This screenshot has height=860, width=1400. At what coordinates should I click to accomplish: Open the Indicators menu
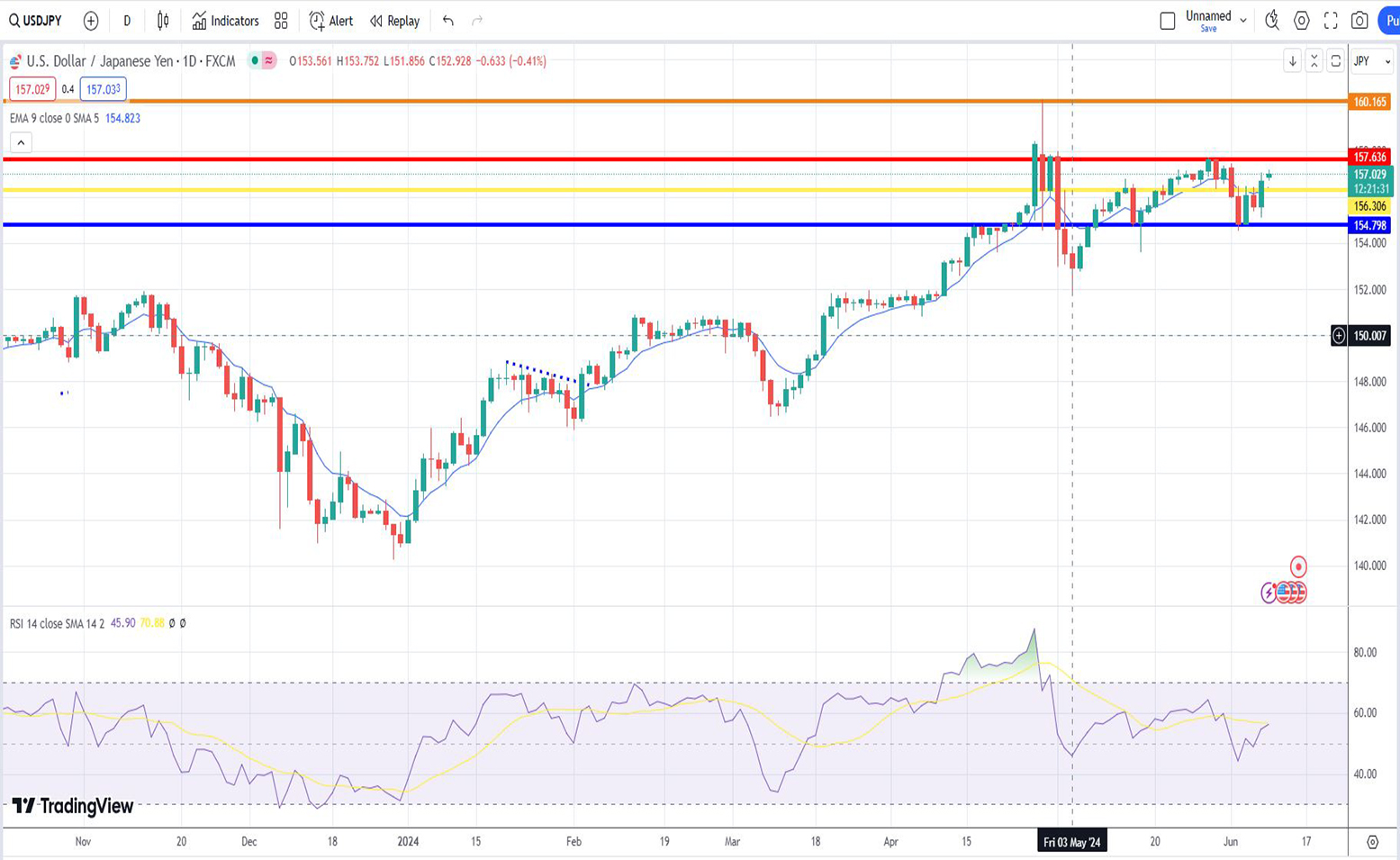[225, 21]
